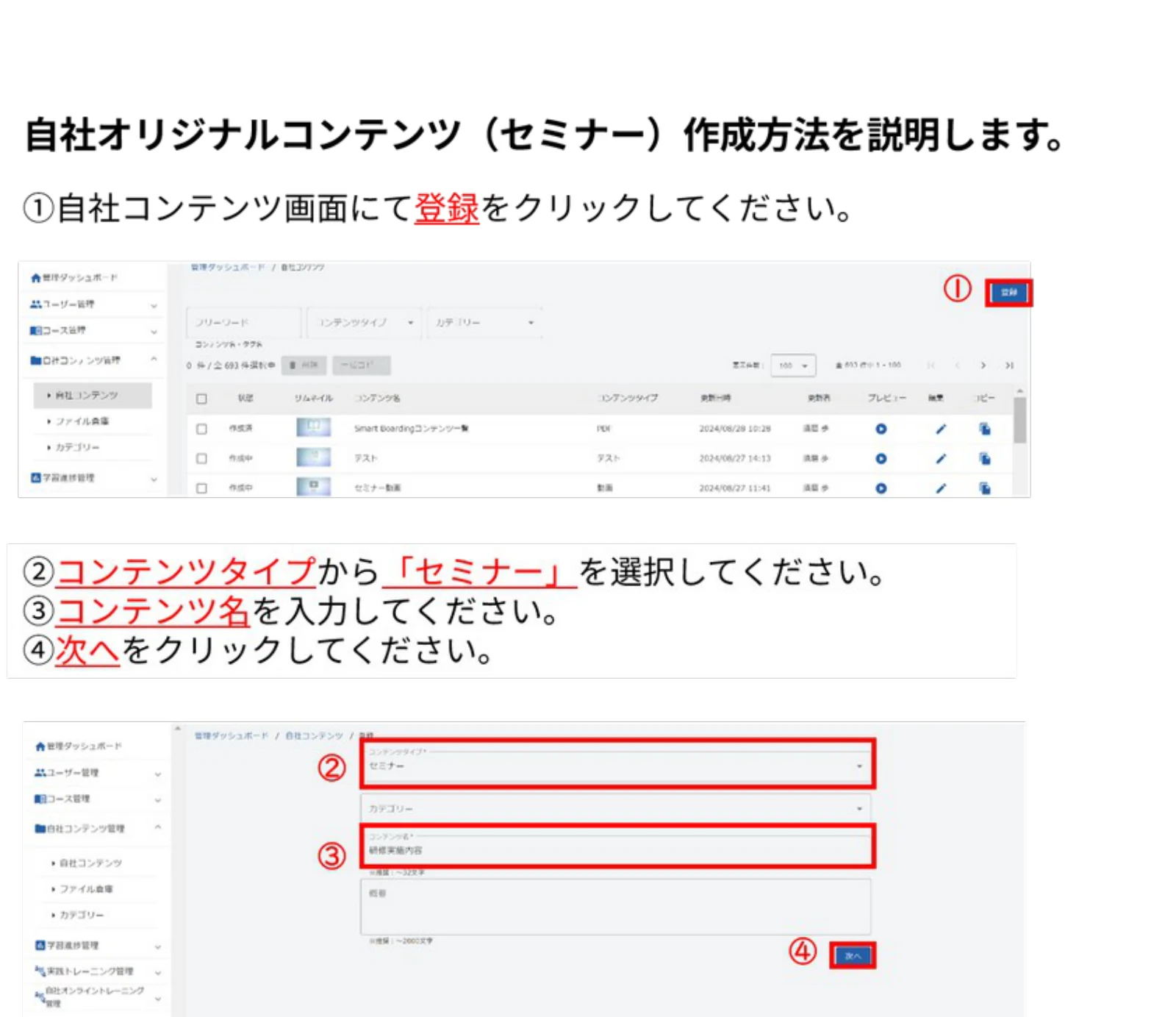This screenshot has height=1017, width=1176.
Task: Click the home icon in the registration form sidebar
Action: [x=40, y=746]
